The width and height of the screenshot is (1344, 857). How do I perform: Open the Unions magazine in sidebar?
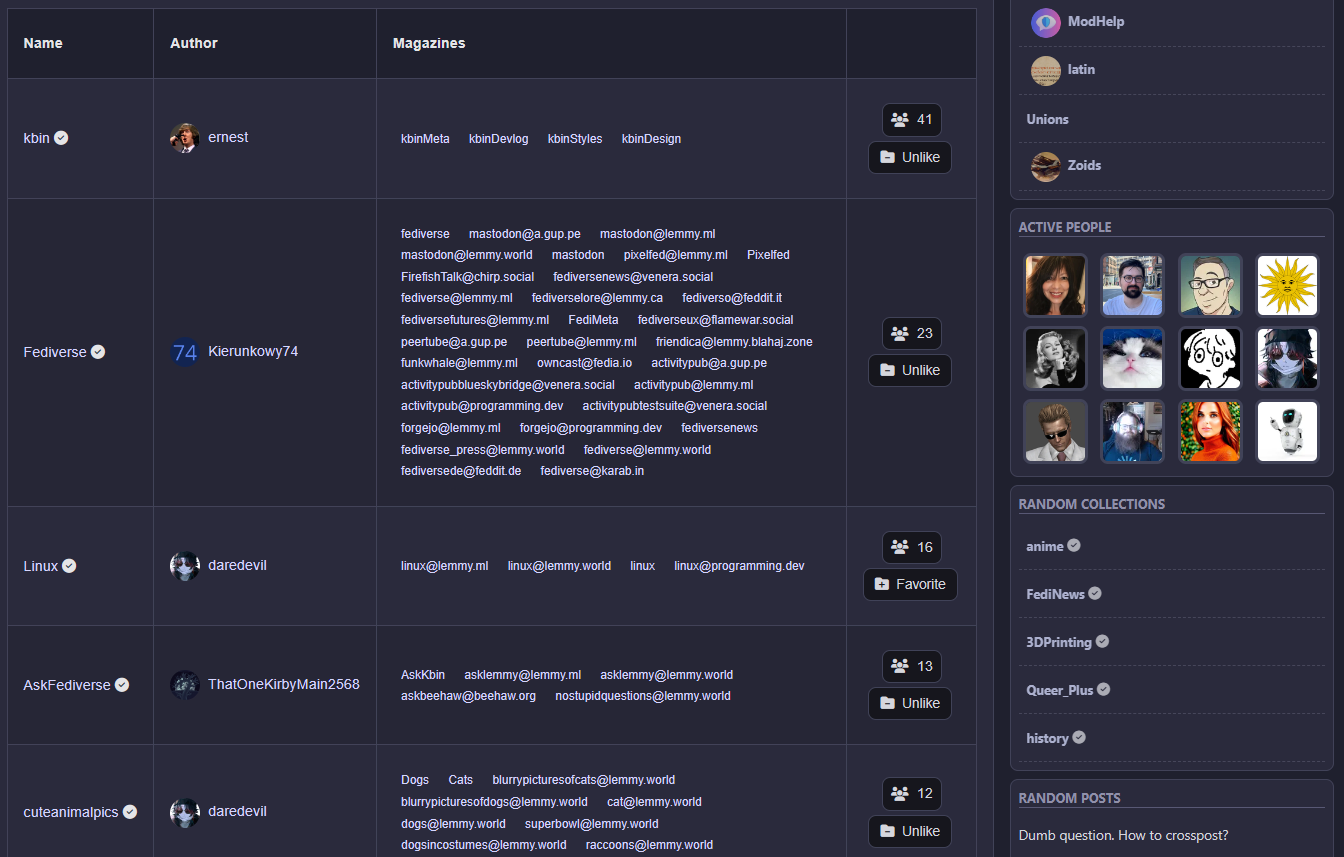click(x=1047, y=119)
